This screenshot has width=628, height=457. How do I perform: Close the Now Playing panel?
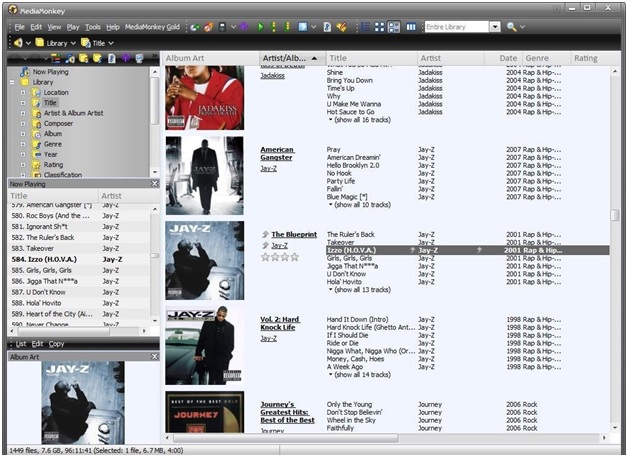154,184
